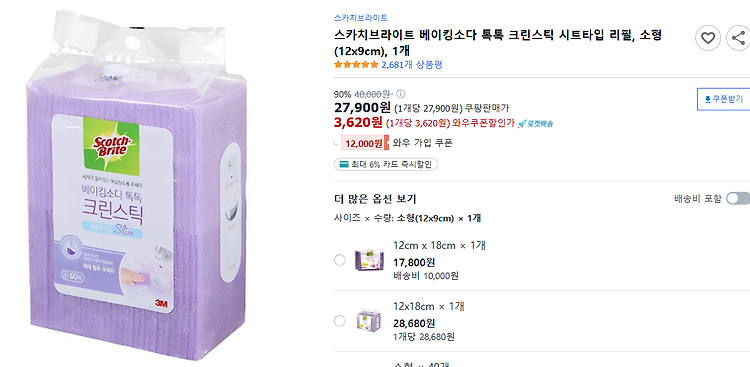The image size is (750, 367).
Task: Open the share icon button
Action: [739, 38]
